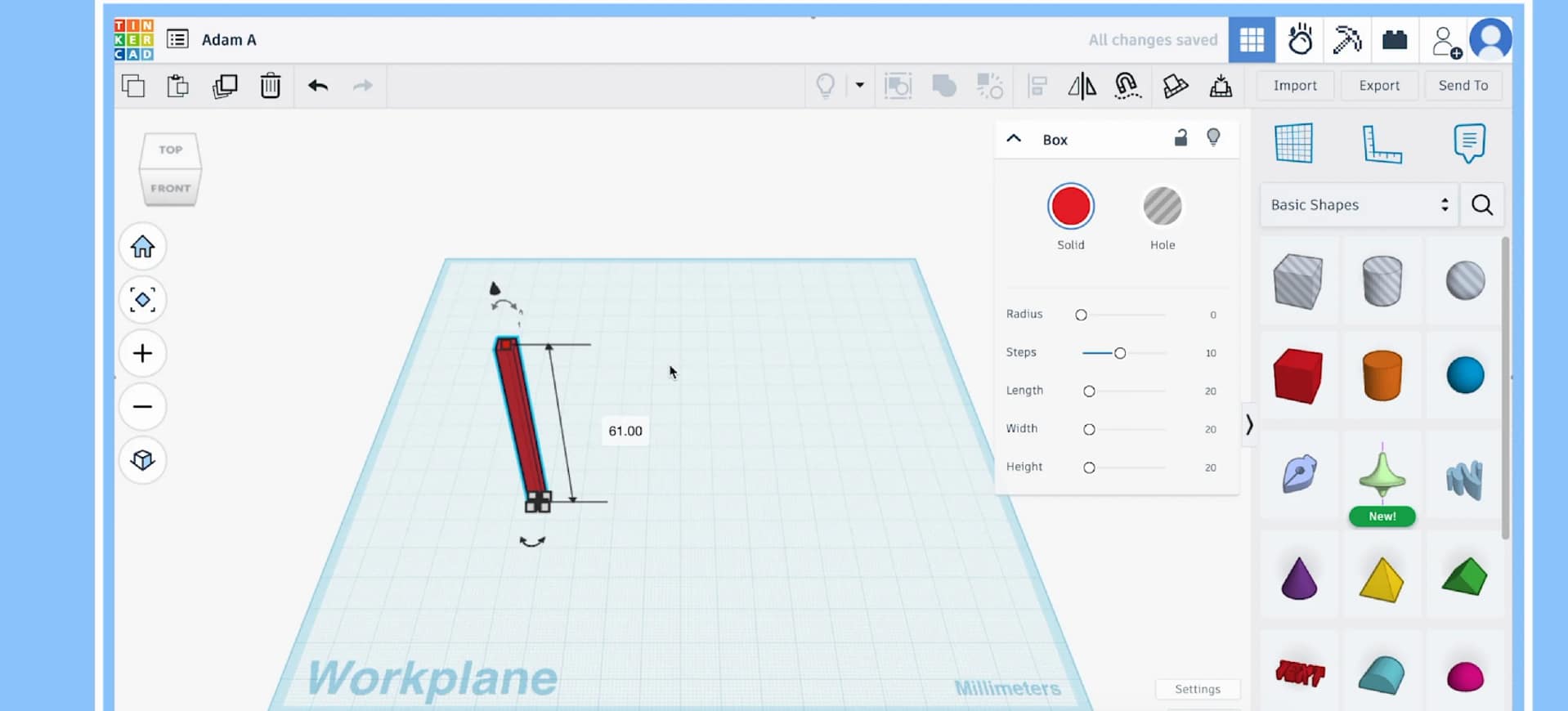Screen dimensions: 1568x711
Task: Select the Solid red color swatch
Action: pos(1071,206)
